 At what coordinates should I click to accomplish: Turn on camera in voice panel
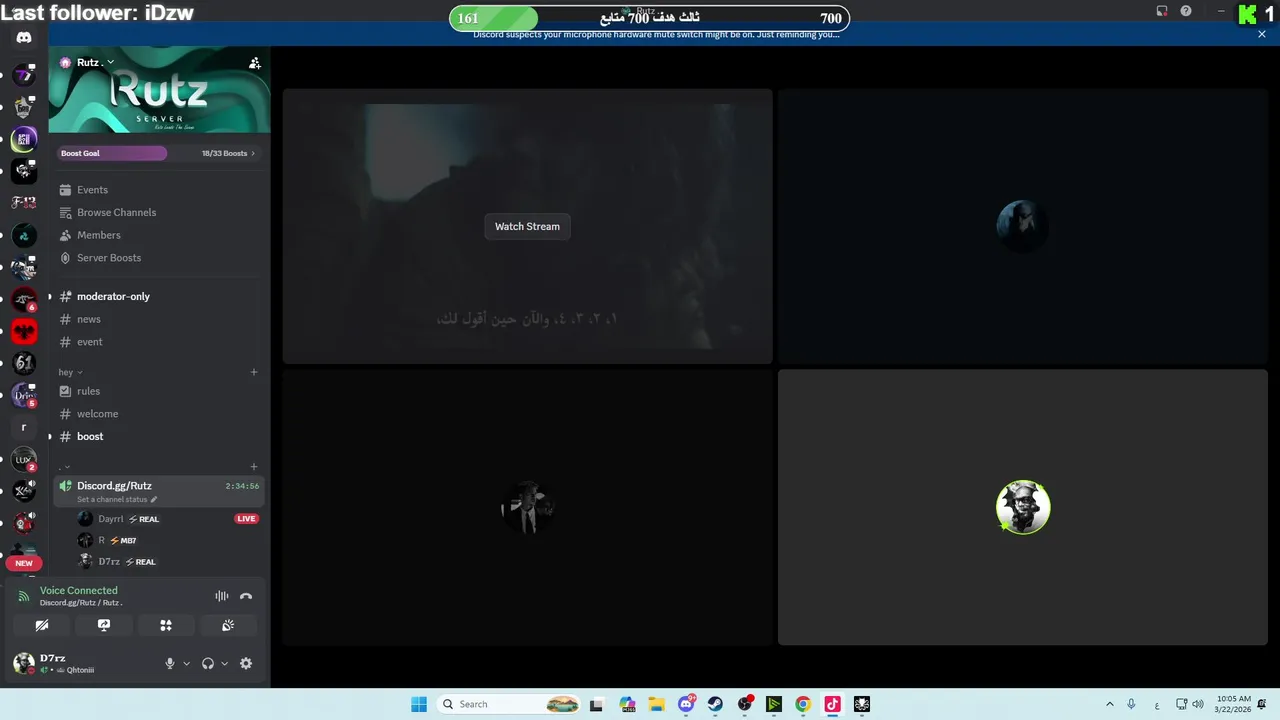point(42,625)
